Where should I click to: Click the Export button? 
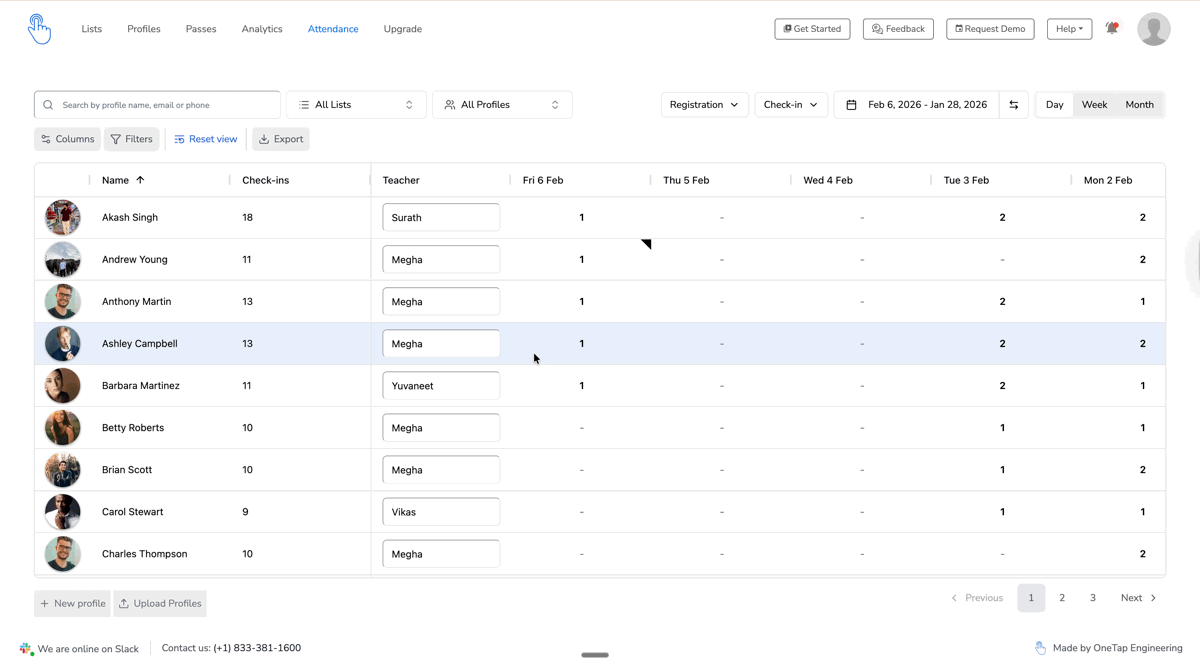pyautogui.click(x=281, y=139)
